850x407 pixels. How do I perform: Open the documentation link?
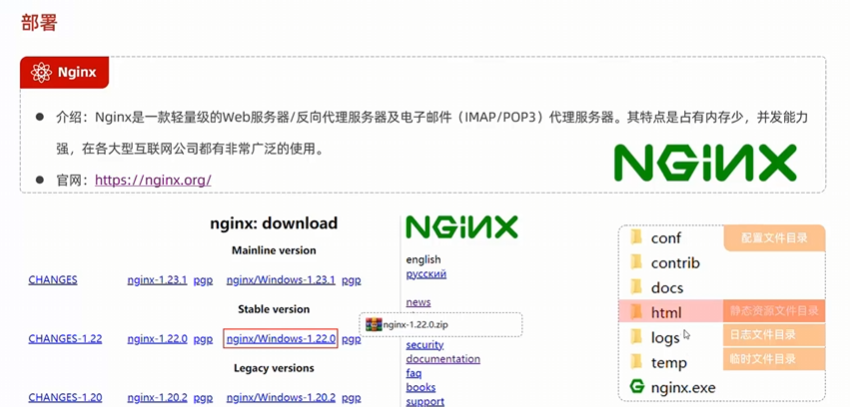[443, 359]
